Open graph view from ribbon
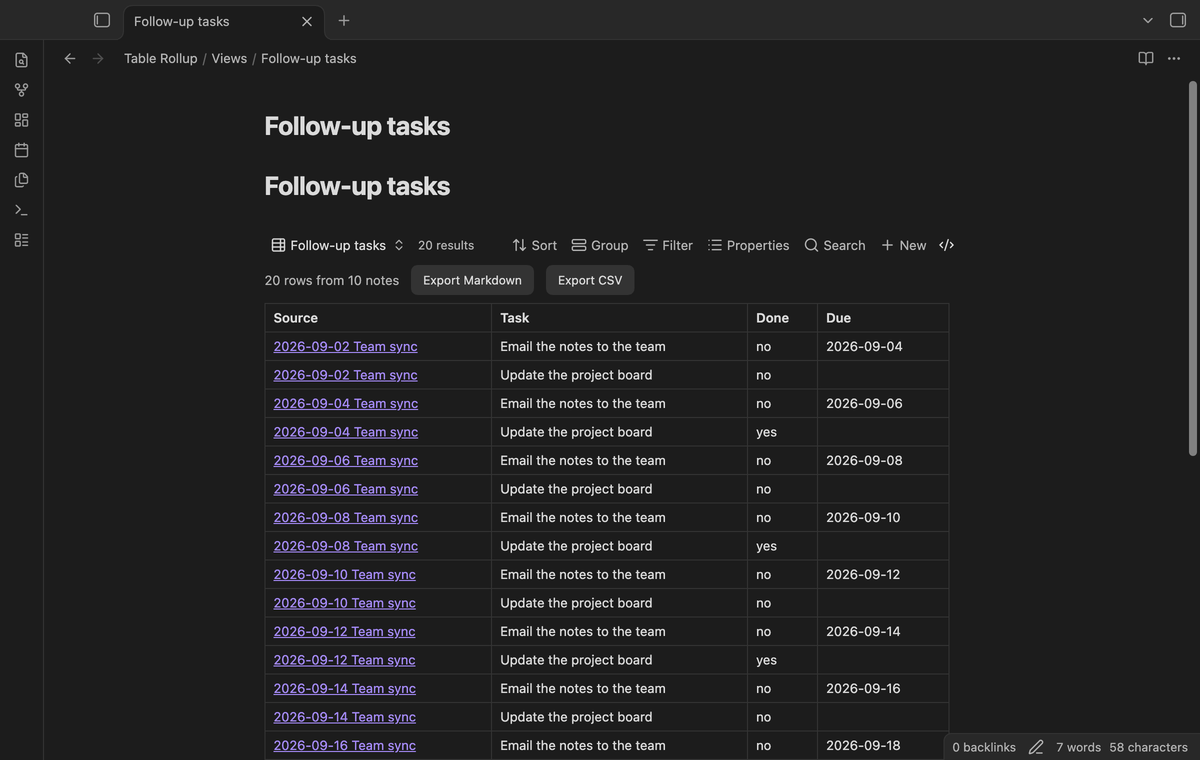This screenshot has height=760, width=1200. pos(21,90)
